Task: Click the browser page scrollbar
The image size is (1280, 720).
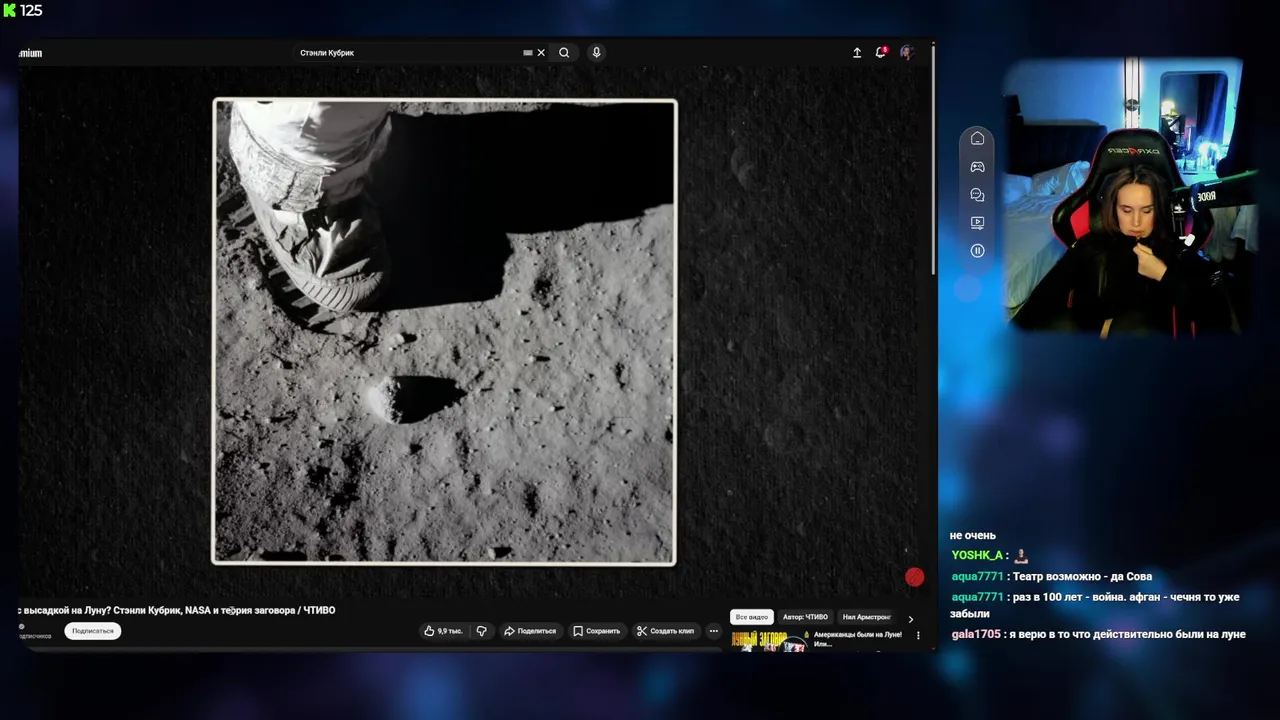Action: click(933, 160)
